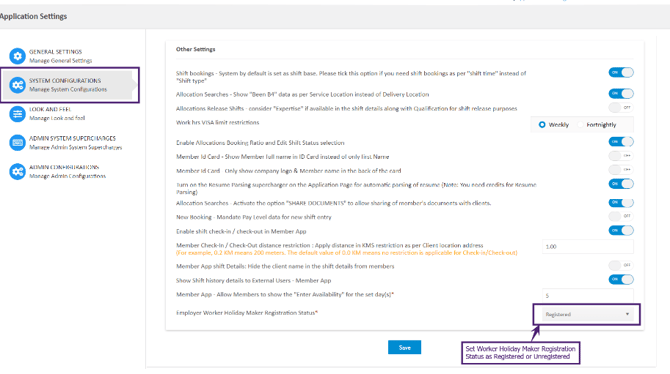670x374 pixels.
Task: Toggle the Shift bookings shift-time switch
Action: tap(621, 73)
